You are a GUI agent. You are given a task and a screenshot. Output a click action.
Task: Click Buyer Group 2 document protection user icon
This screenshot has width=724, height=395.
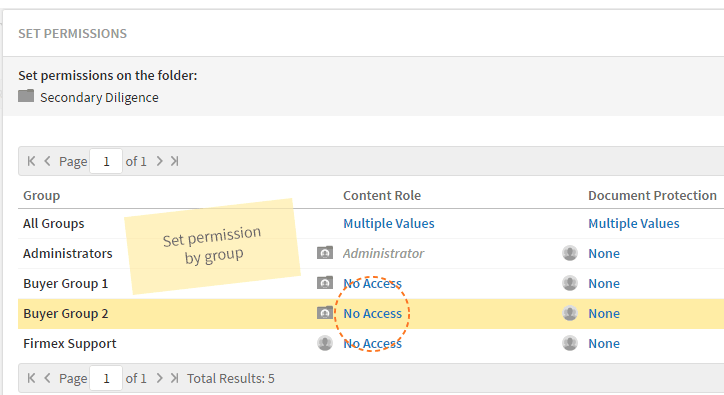[570, 313]
